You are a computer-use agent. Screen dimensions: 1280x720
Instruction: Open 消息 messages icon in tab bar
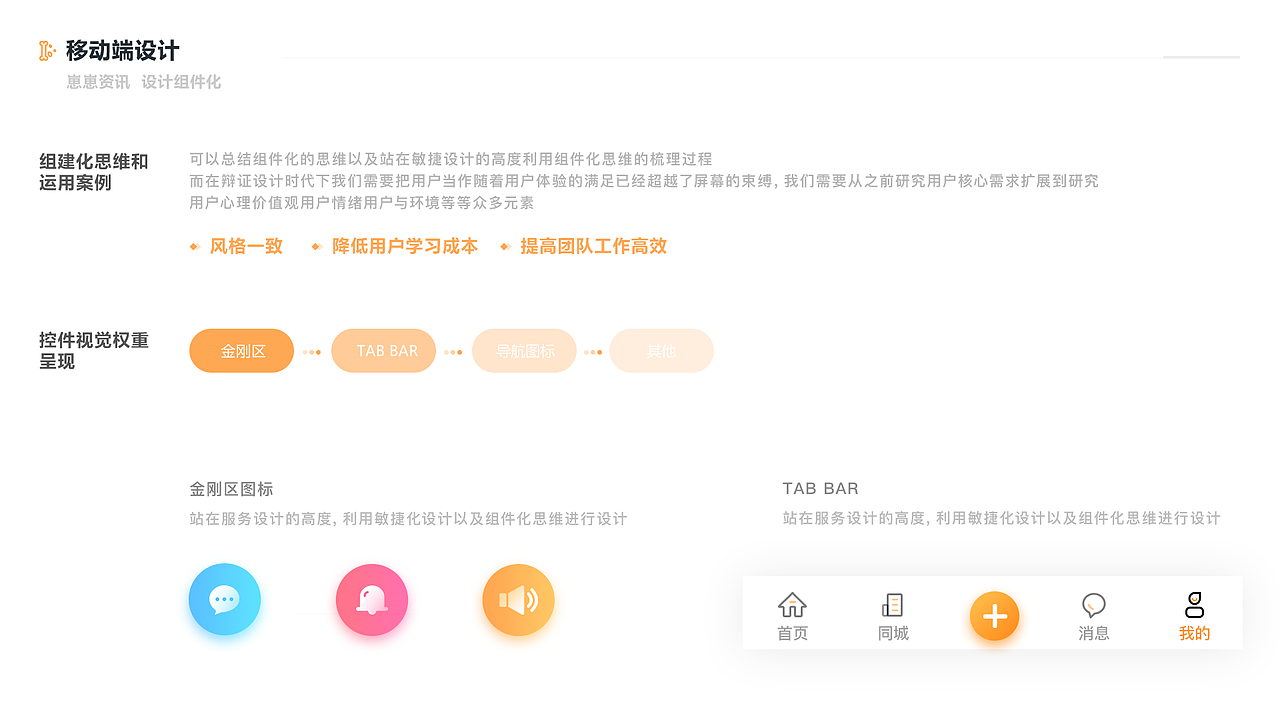point(1094,604)
